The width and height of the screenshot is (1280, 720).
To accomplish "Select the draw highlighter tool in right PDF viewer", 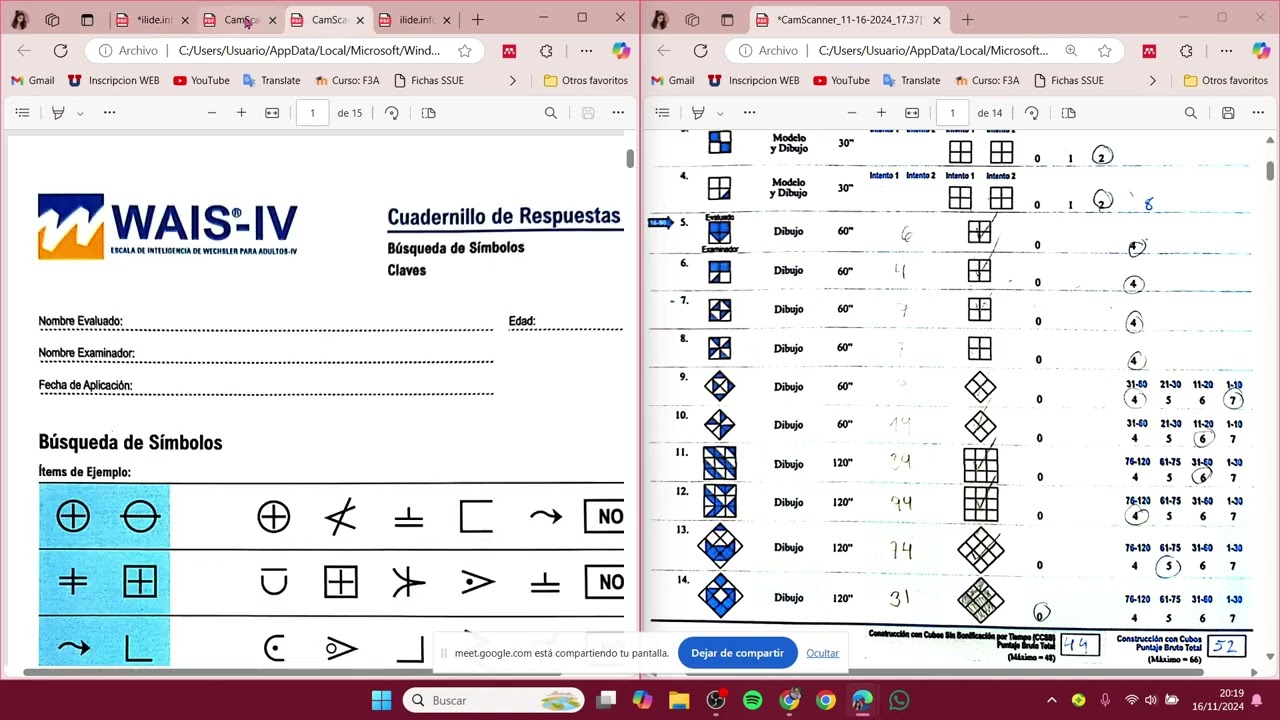I will tap(698, 113).
